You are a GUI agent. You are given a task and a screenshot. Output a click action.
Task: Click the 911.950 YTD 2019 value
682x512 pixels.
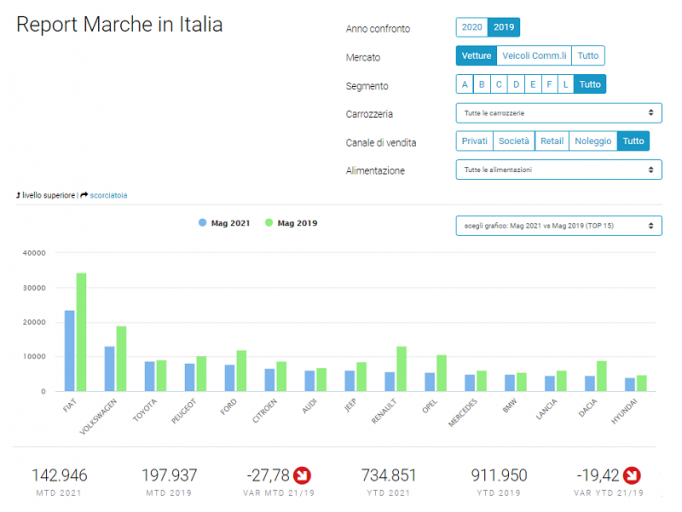(499, 475)
